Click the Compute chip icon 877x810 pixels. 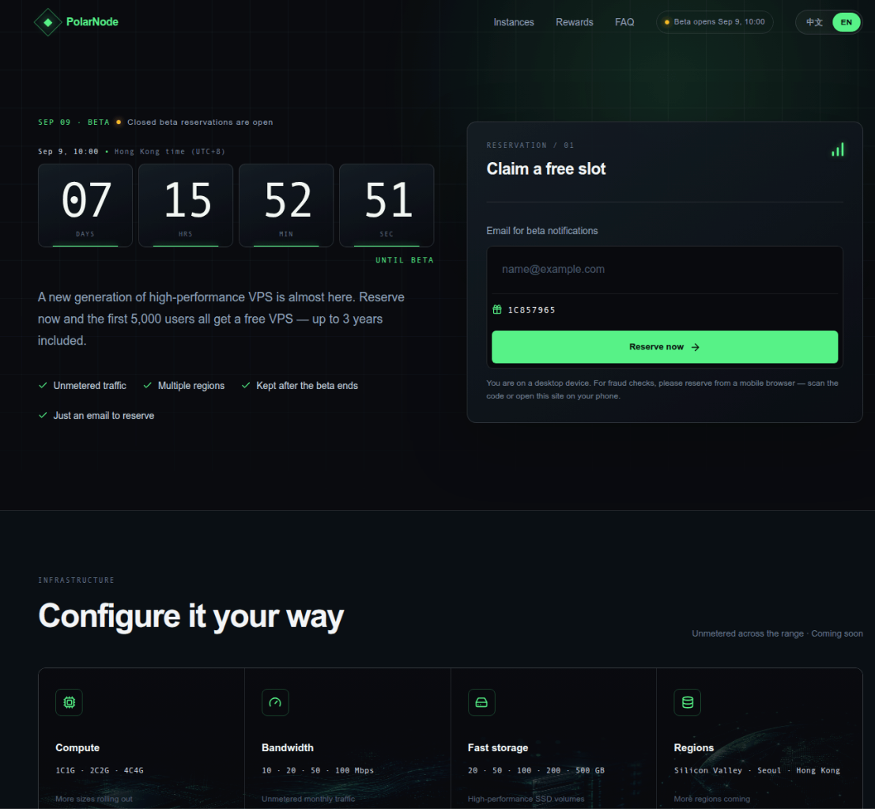coord(69,702)
